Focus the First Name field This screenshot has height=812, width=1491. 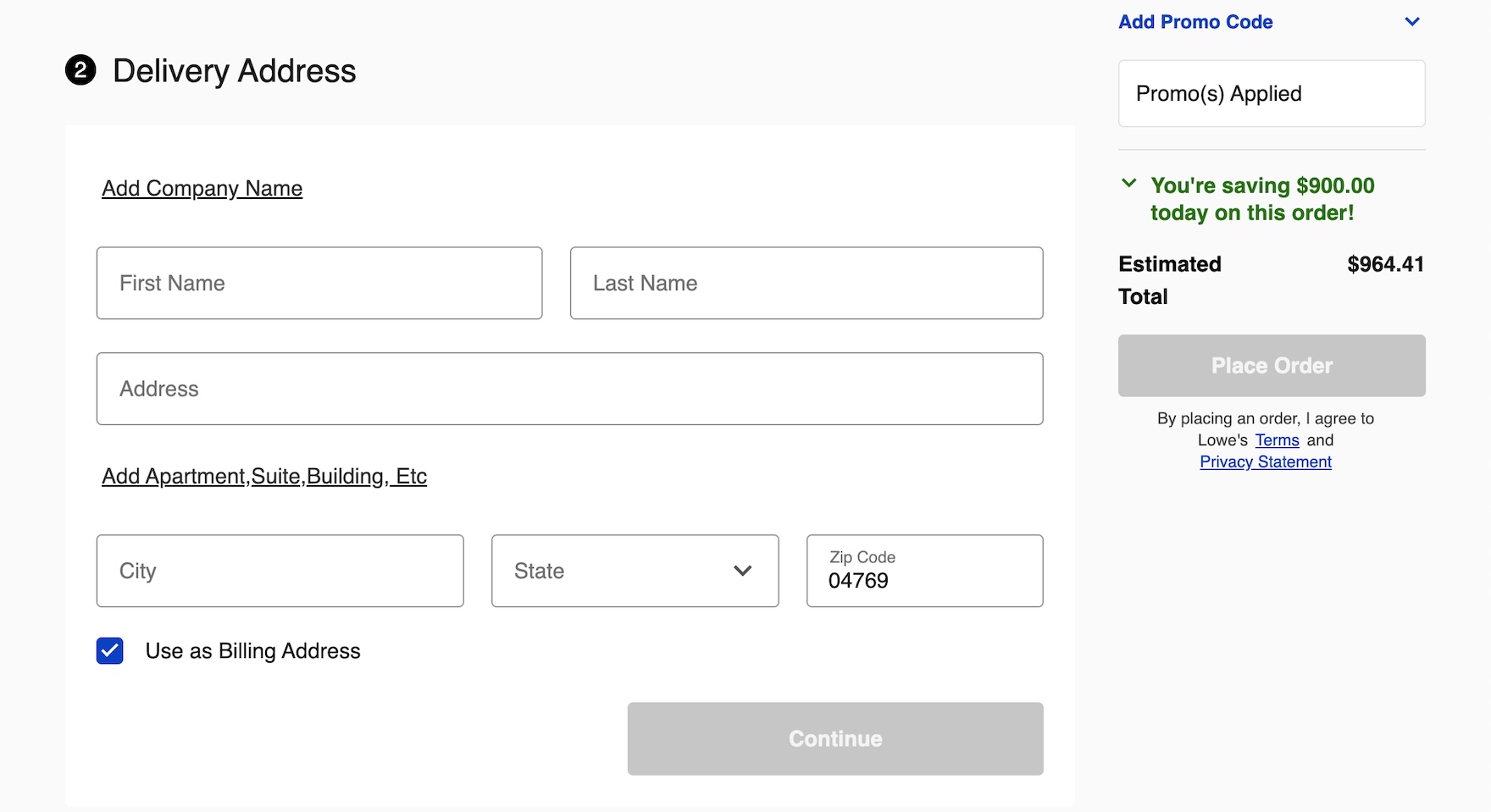319,283
